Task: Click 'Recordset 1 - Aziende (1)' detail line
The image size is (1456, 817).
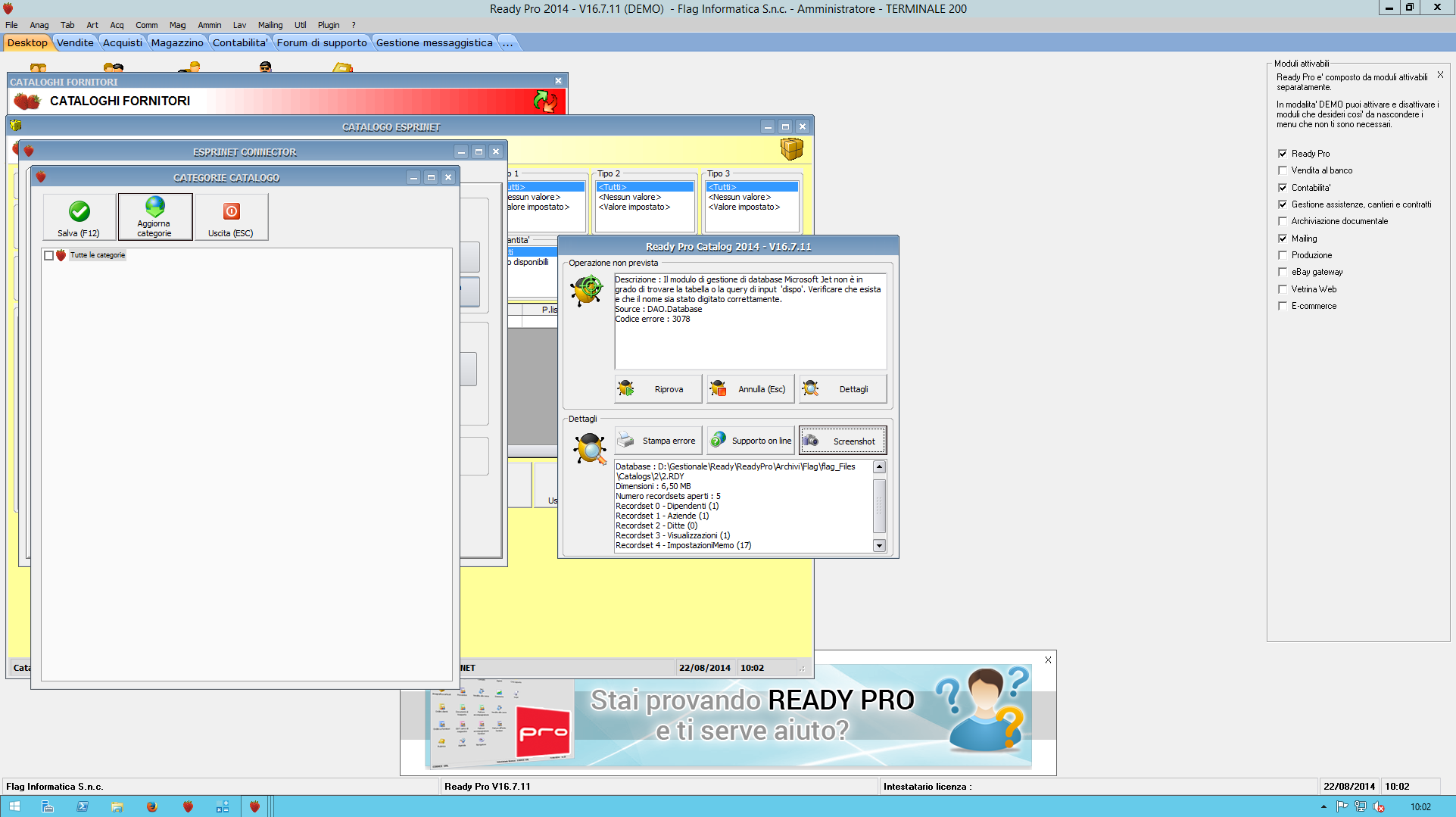Action: pyautogui.click(x=663, y=516)
